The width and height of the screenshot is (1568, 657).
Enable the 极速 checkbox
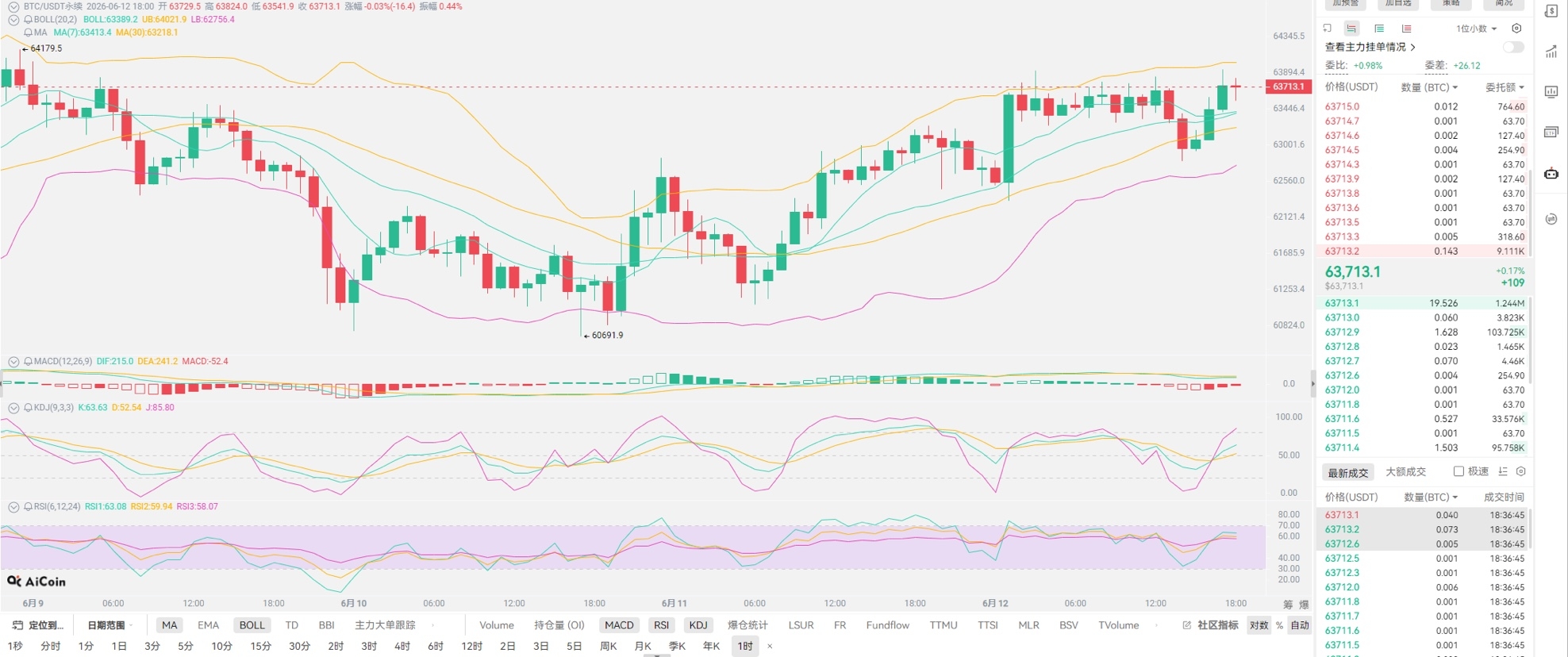point(1458,471)
